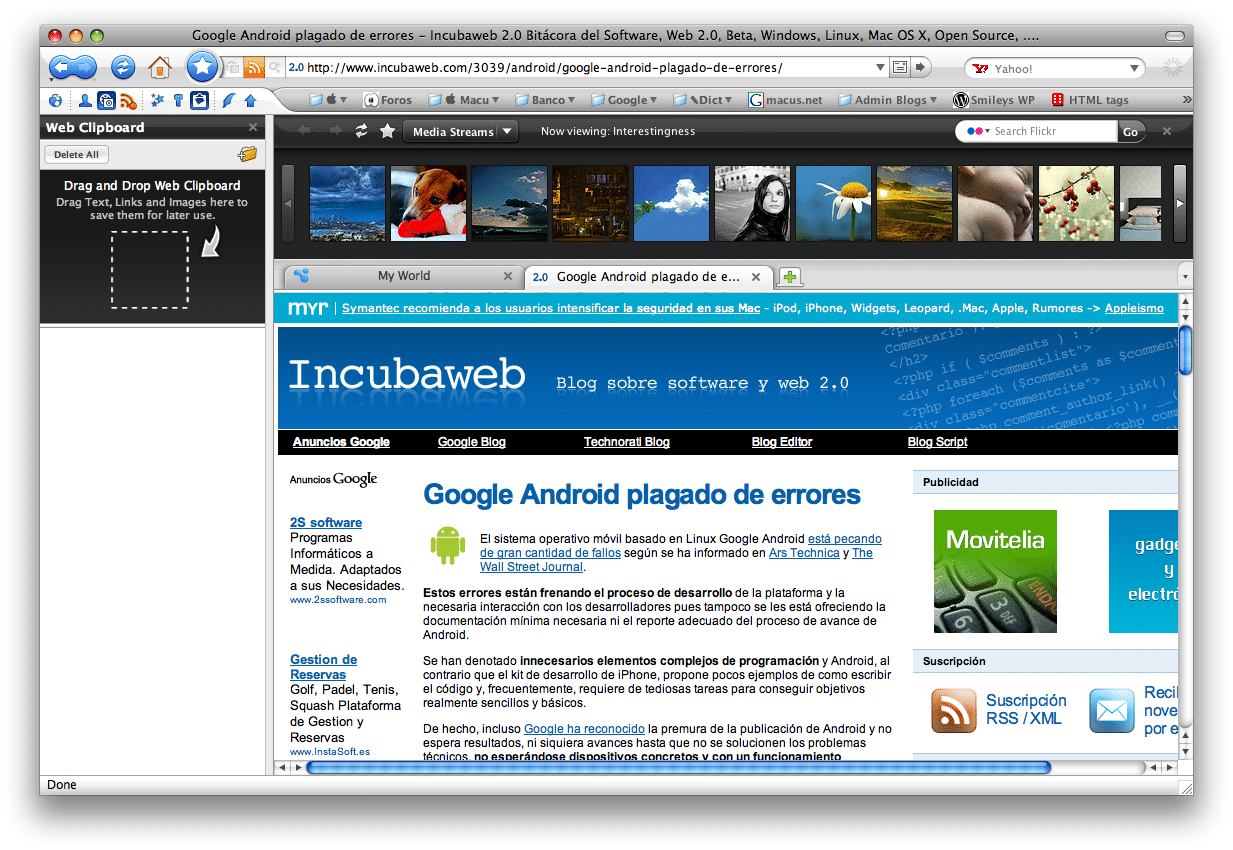Viewport: 1233px width, 850px height.
Task: Open the dog with red toy thumbnail
Action: coord(428,203)
